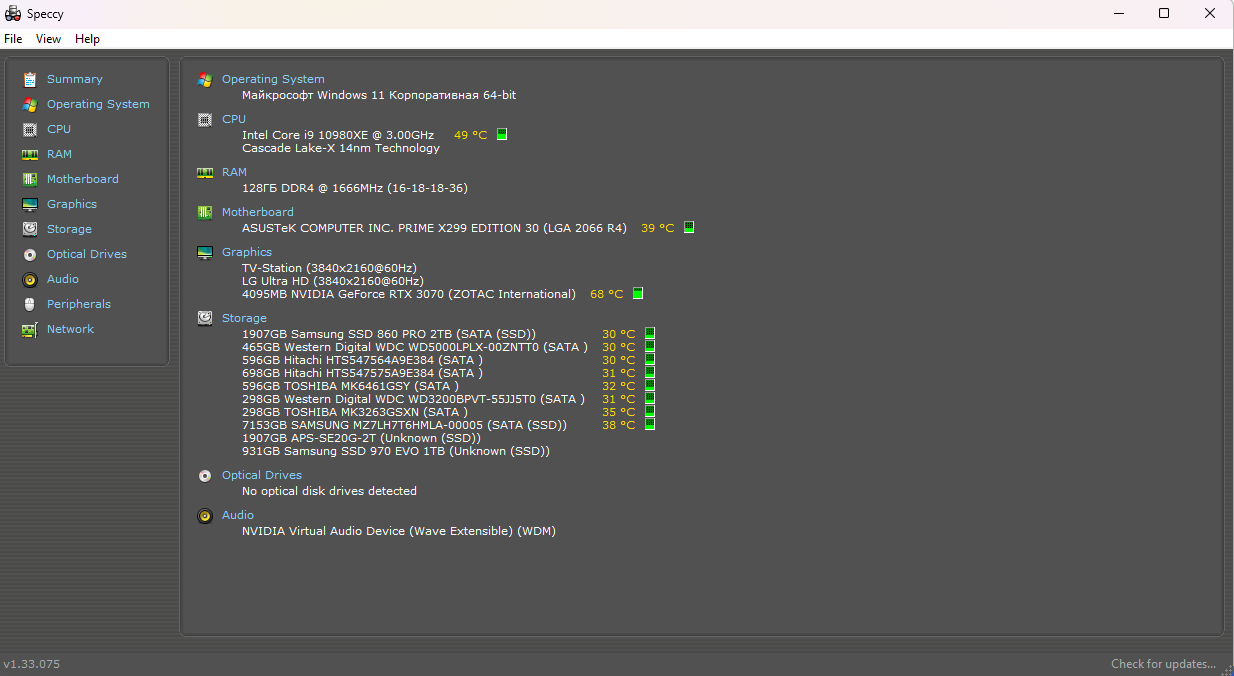Click the Audio speaker icon in sidebar

pyautogui.click(x=30, y=279)
